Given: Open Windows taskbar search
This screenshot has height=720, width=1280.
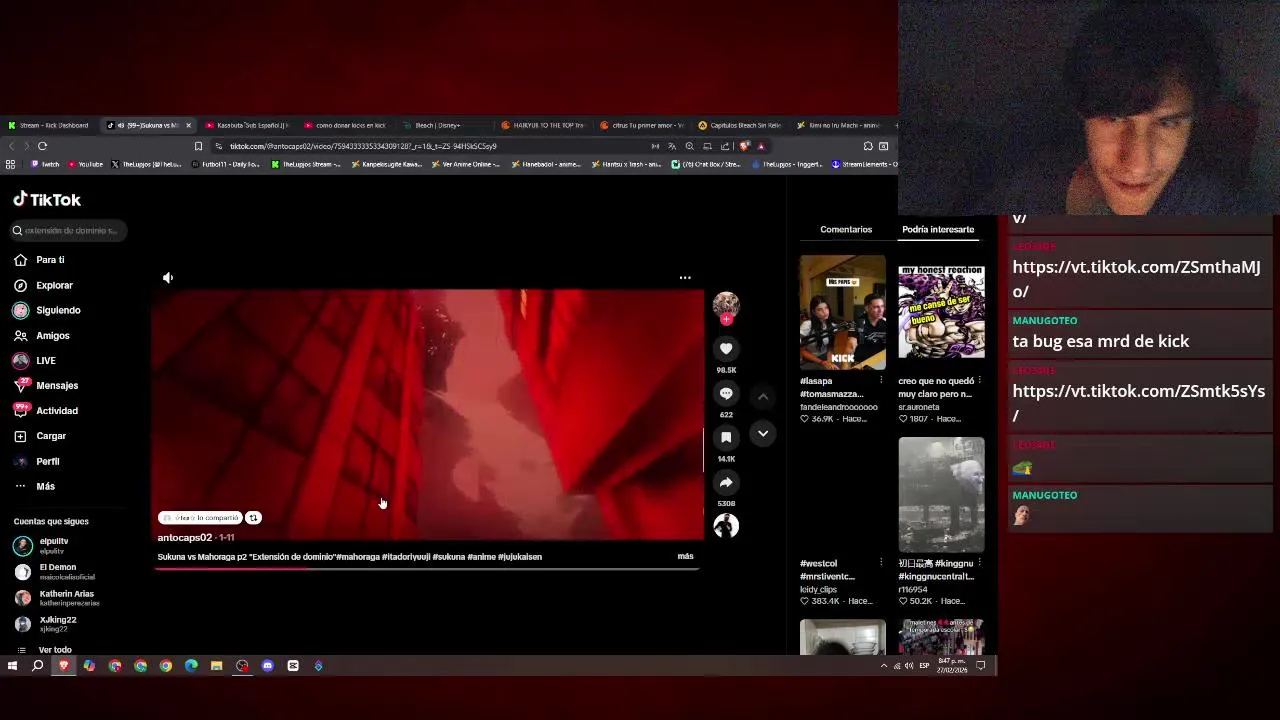Looking at the screenshot, I should point(38,666).
